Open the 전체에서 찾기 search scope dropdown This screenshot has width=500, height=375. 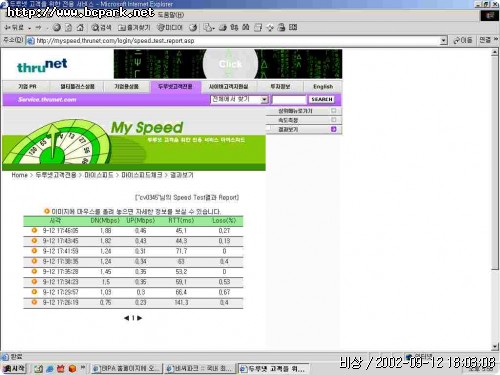264,99
